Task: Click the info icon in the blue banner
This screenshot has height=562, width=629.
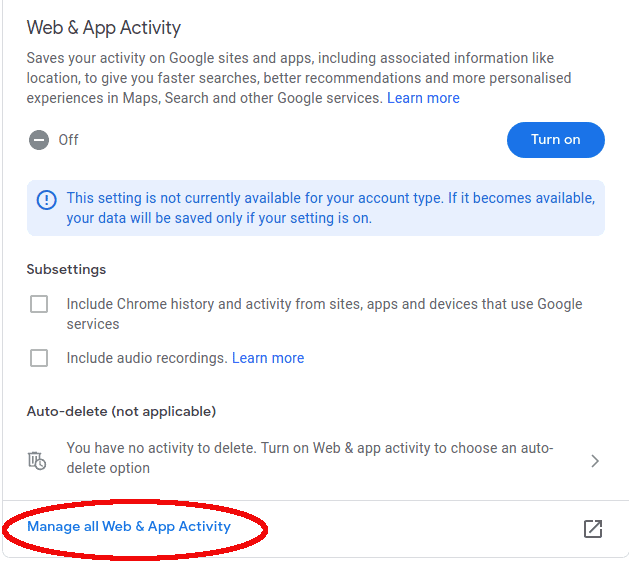Action: pos(47,200)
